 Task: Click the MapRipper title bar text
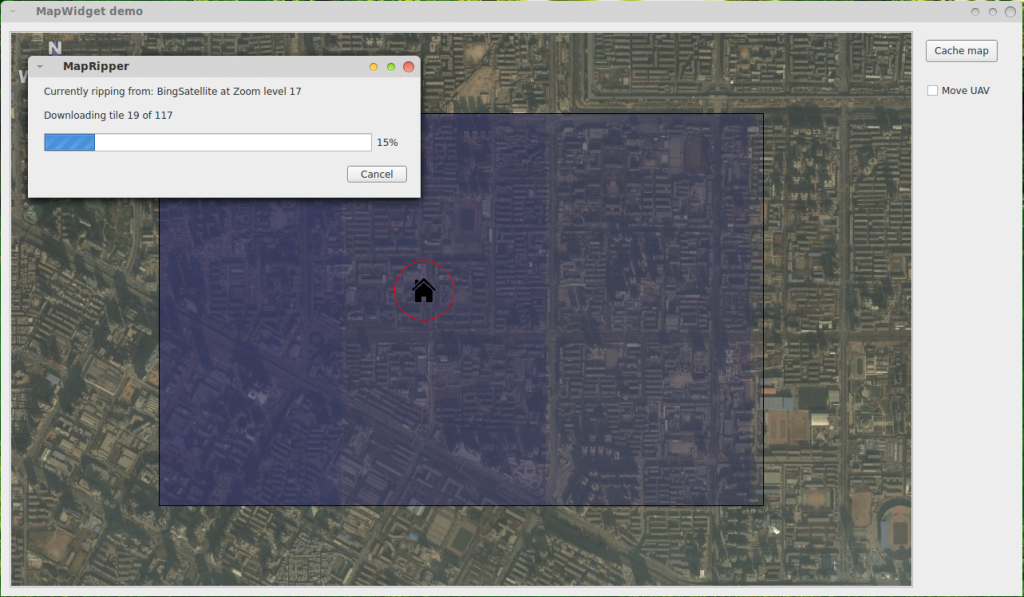(96, 67)
